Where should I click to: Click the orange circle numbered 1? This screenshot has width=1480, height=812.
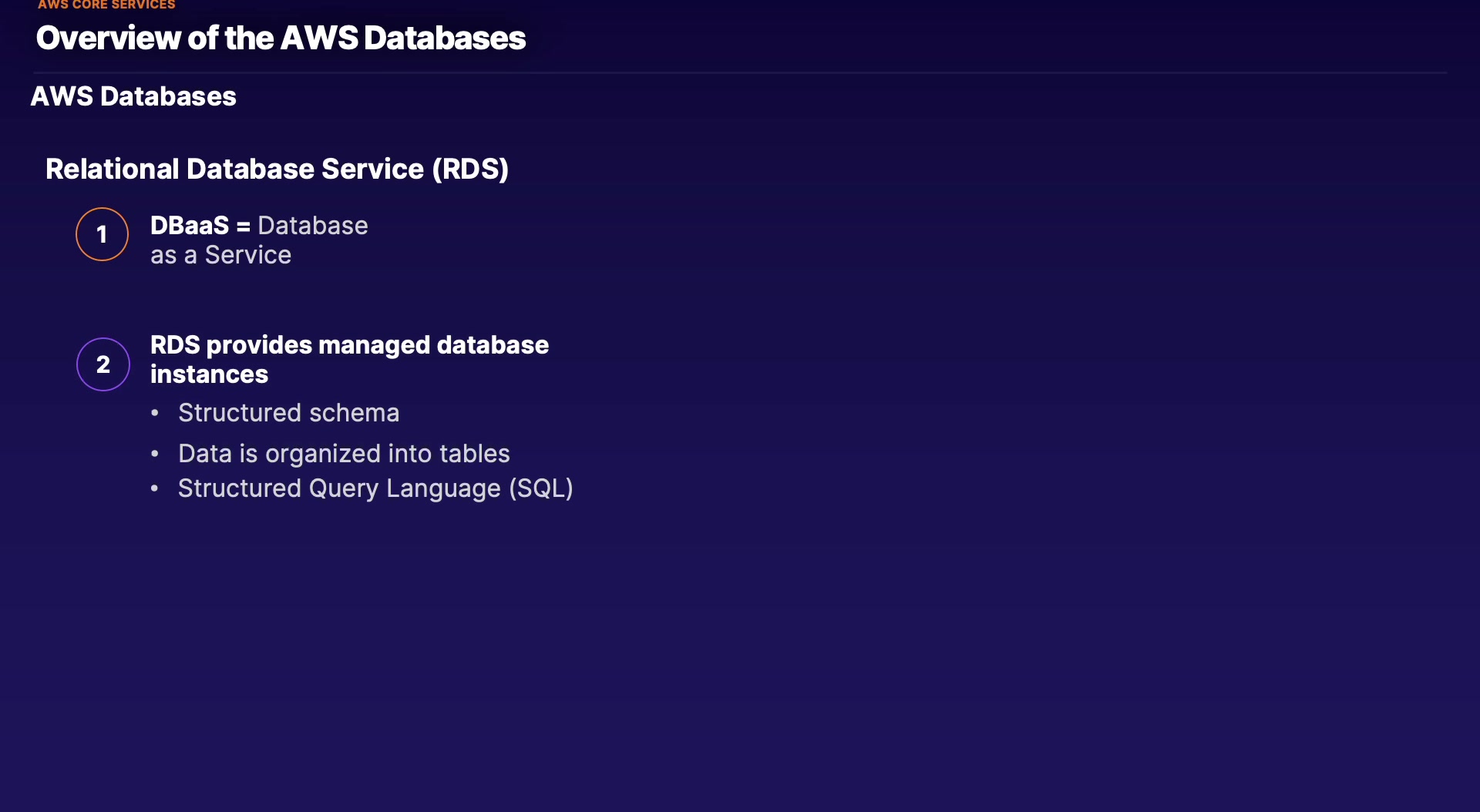(x=102, y=234)
